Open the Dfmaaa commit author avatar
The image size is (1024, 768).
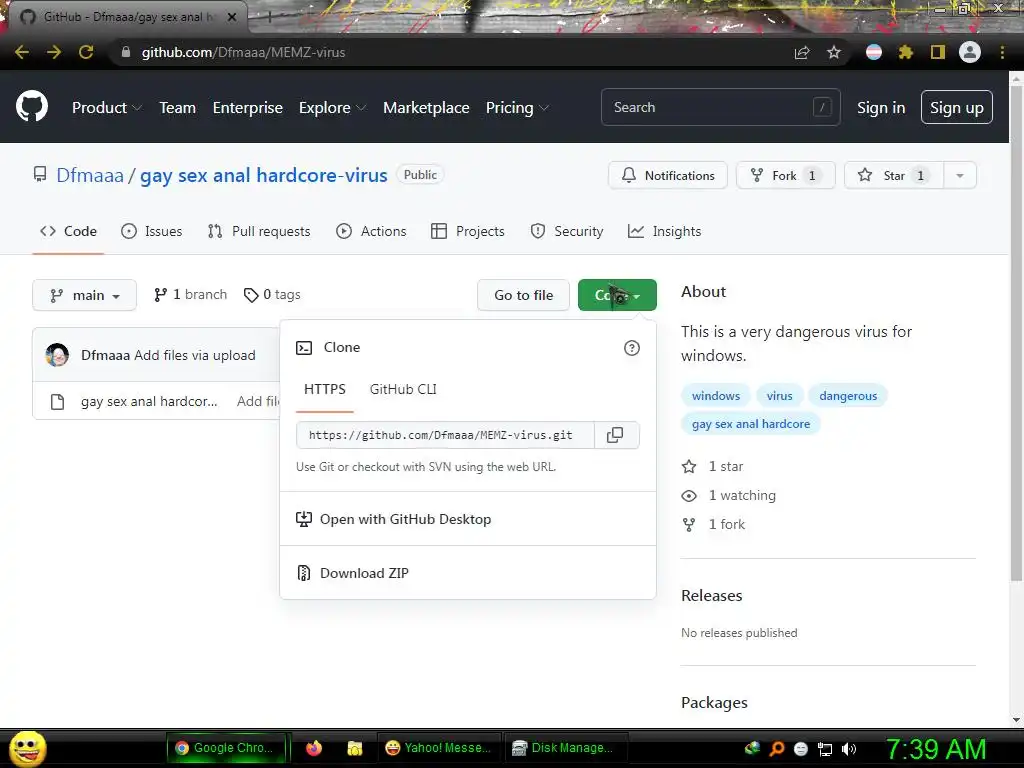click(x=57, y=355)
